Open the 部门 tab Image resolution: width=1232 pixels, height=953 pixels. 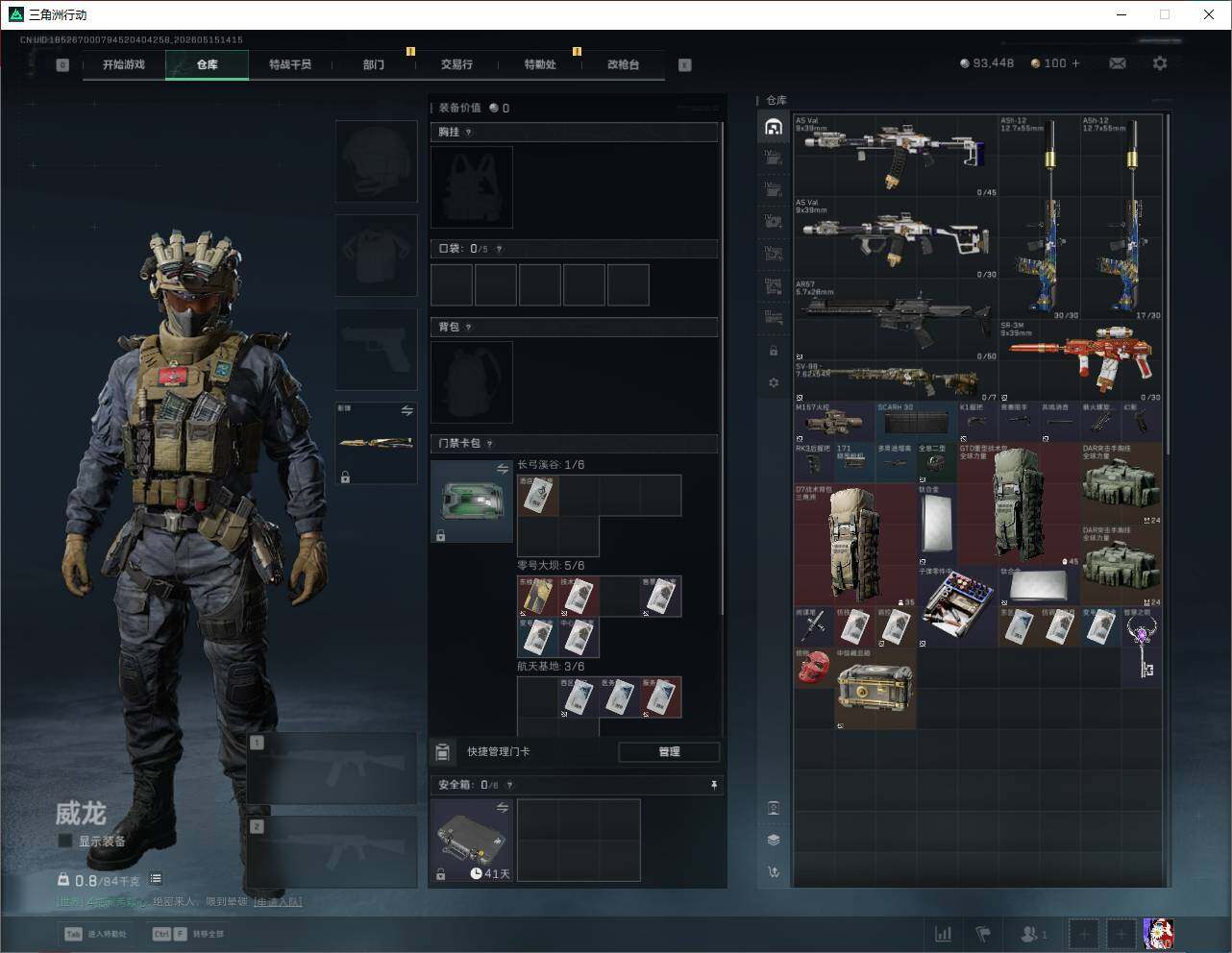tap(374, 64)
